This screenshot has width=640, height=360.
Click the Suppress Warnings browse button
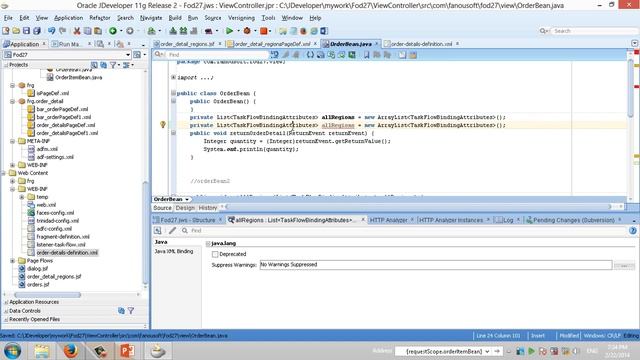point(624,265)
